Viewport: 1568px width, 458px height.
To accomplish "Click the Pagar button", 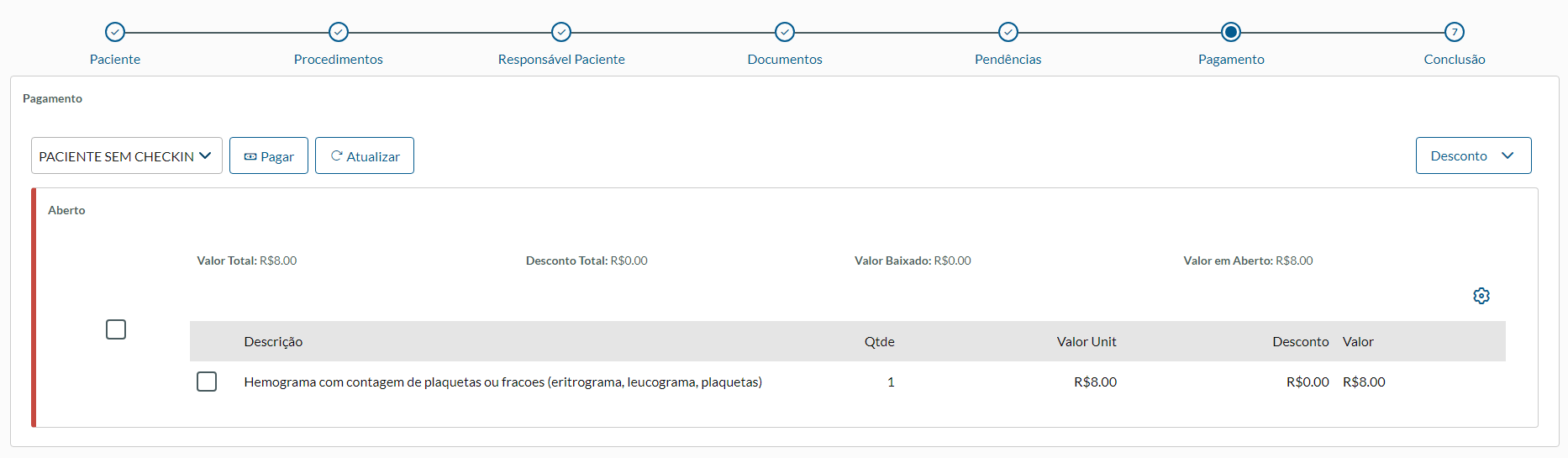I will point(269,156).
